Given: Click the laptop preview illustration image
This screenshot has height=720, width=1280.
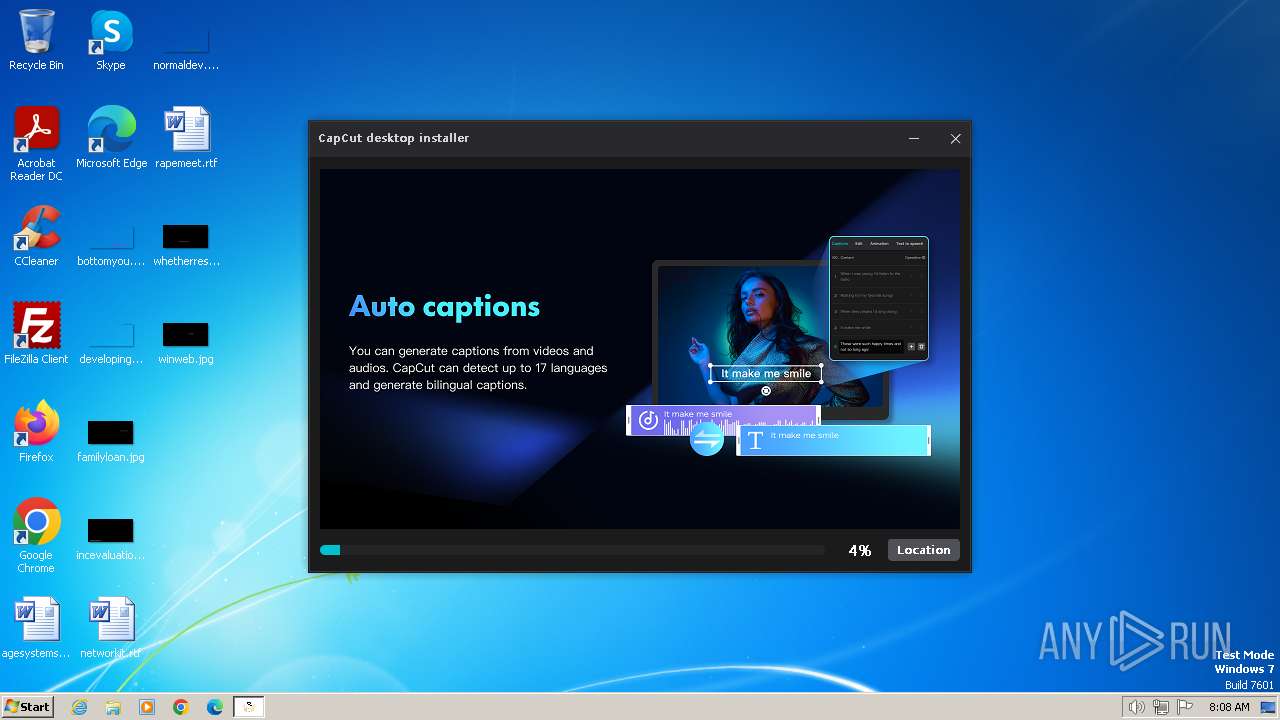Looking at the screenshot, I should click(x=778, y=346).
